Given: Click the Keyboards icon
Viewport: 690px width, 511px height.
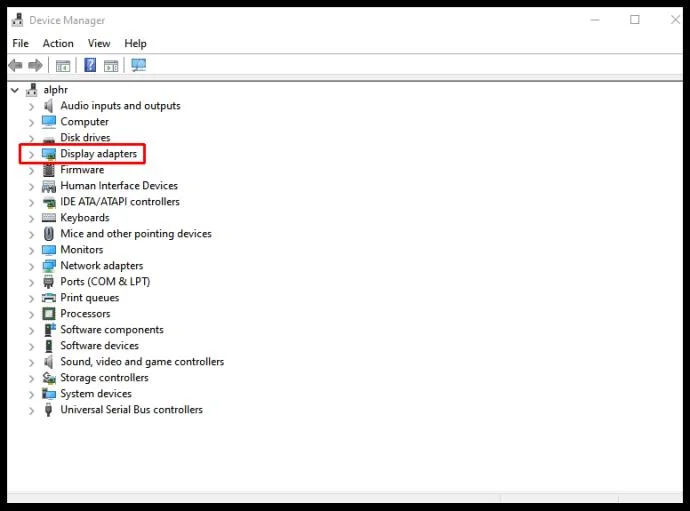Looking at the screenshot, I should [x=49, y=217].
